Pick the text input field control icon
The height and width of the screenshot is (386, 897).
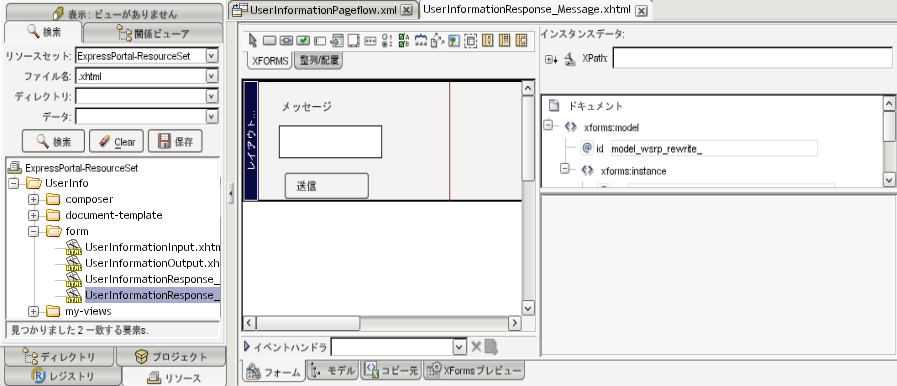(x=320, y=41)
